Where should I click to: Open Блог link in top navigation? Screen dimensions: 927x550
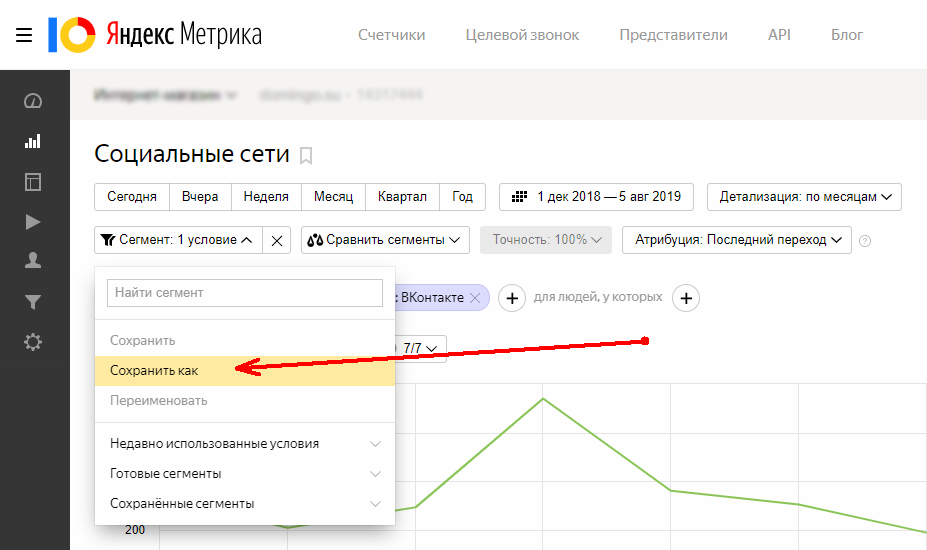click(x=847, y=35)
